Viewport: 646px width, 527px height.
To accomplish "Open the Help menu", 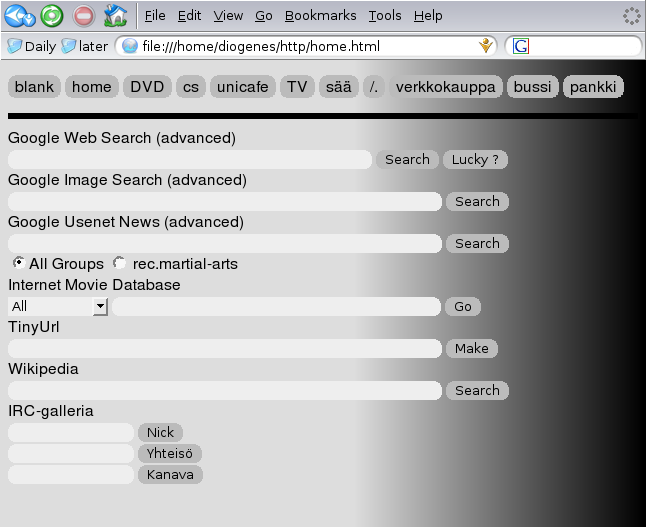I will coord(428,16).
